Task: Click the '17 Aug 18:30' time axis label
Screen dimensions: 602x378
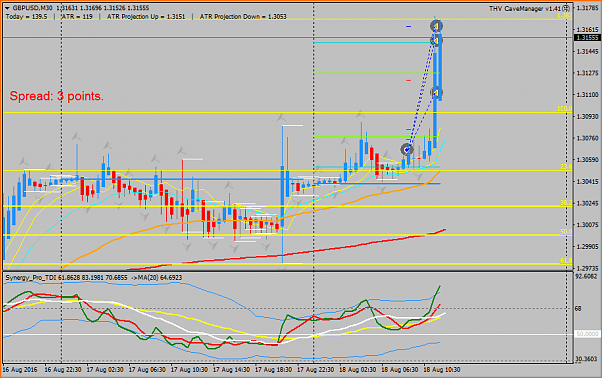Action: 274,370
